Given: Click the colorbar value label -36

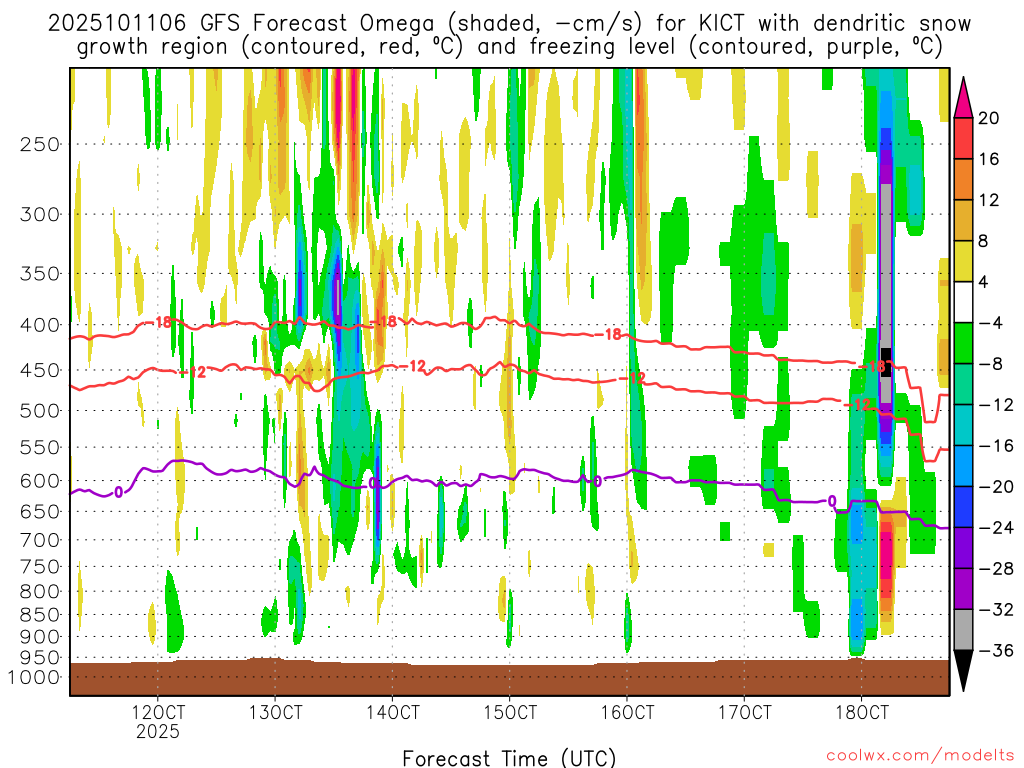Looking at the screenshot, I should (996, 650).
